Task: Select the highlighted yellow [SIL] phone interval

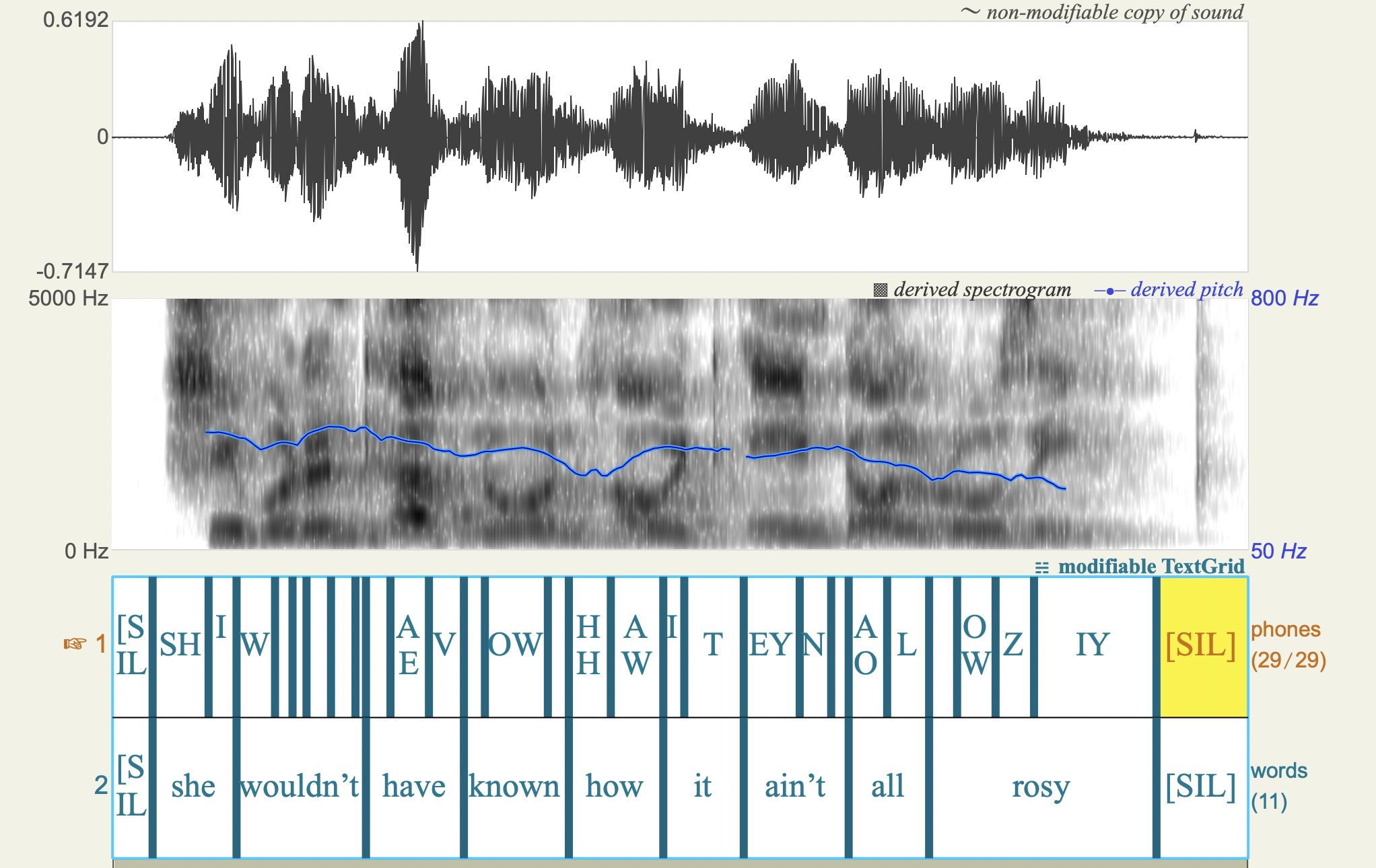Action: click(x=1203, y=647)
